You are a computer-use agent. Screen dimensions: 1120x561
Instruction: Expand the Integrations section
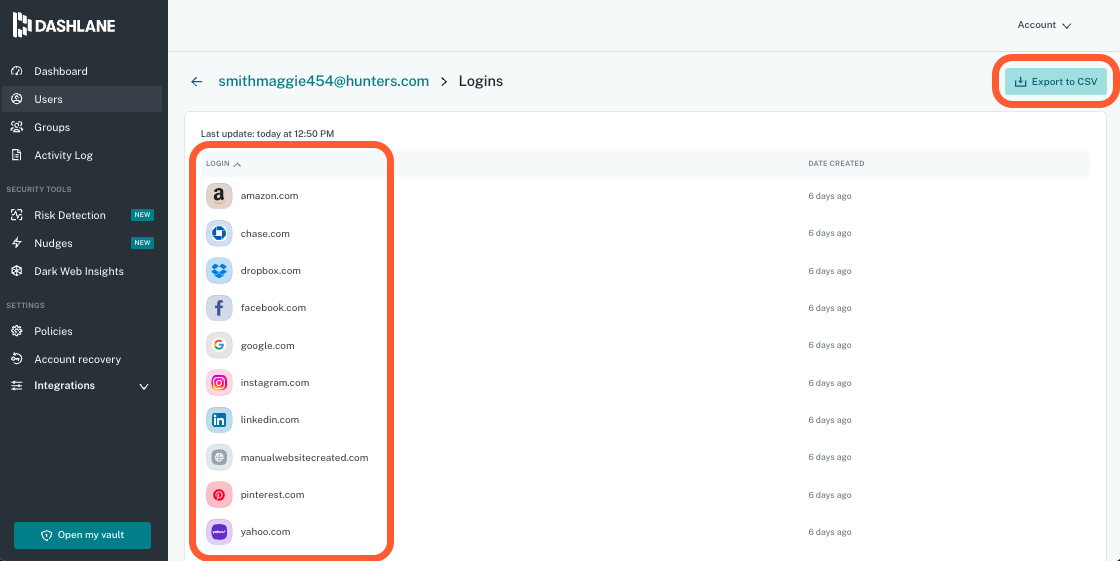80,386
